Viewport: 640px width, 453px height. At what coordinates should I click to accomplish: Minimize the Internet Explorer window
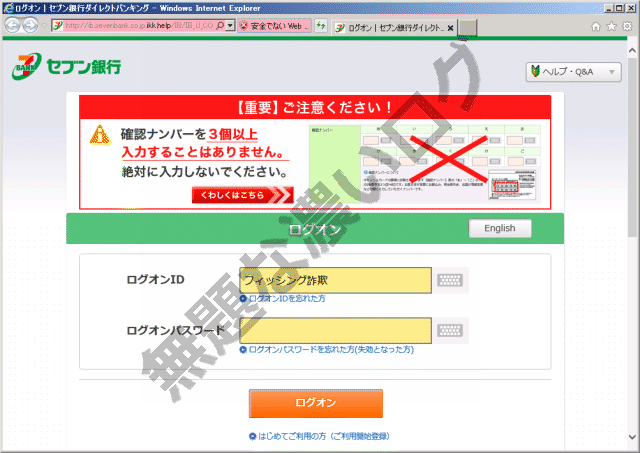(x=609, y=8)
